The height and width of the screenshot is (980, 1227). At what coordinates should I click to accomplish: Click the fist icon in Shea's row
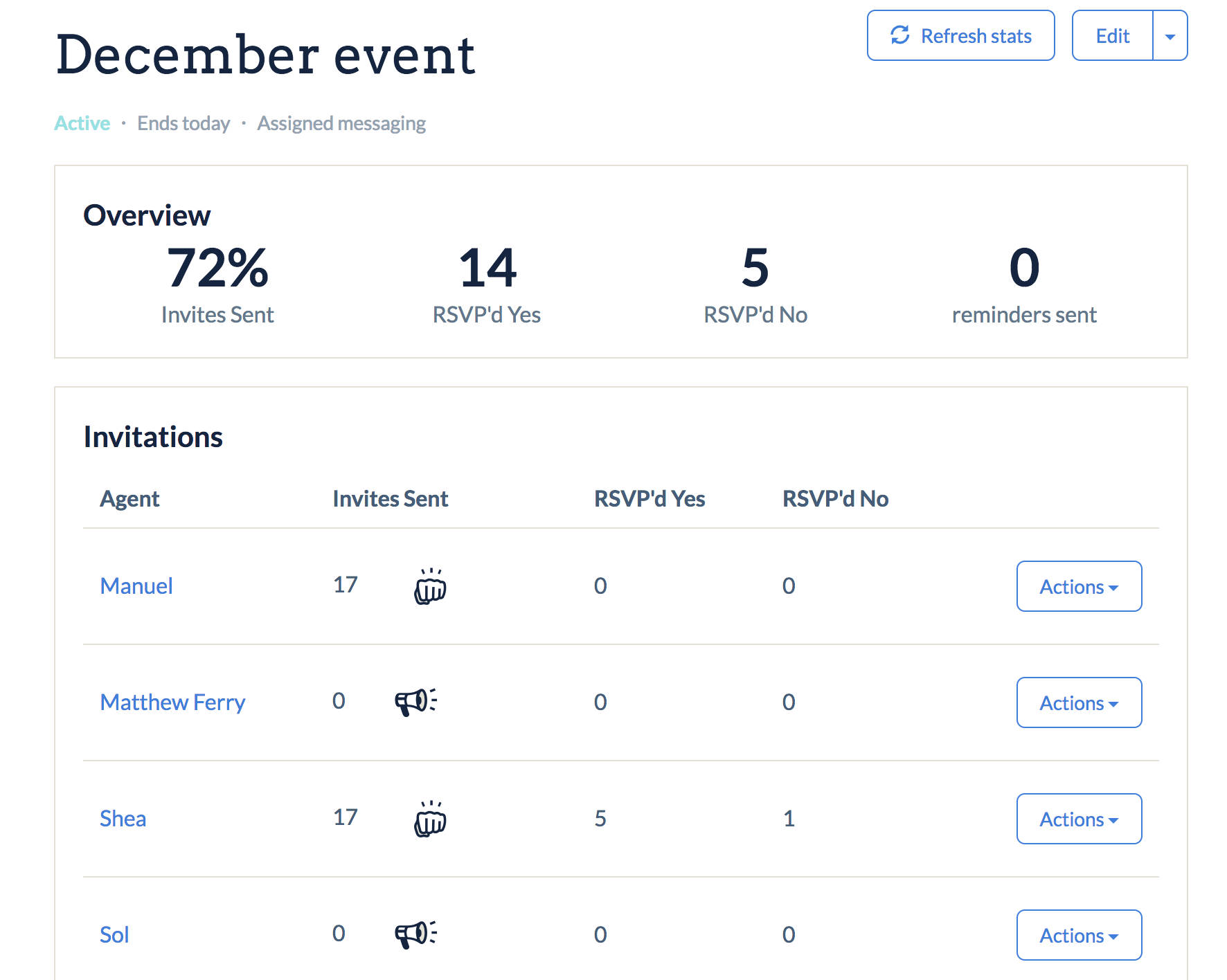pyautogui.click(x=430, y=819)
